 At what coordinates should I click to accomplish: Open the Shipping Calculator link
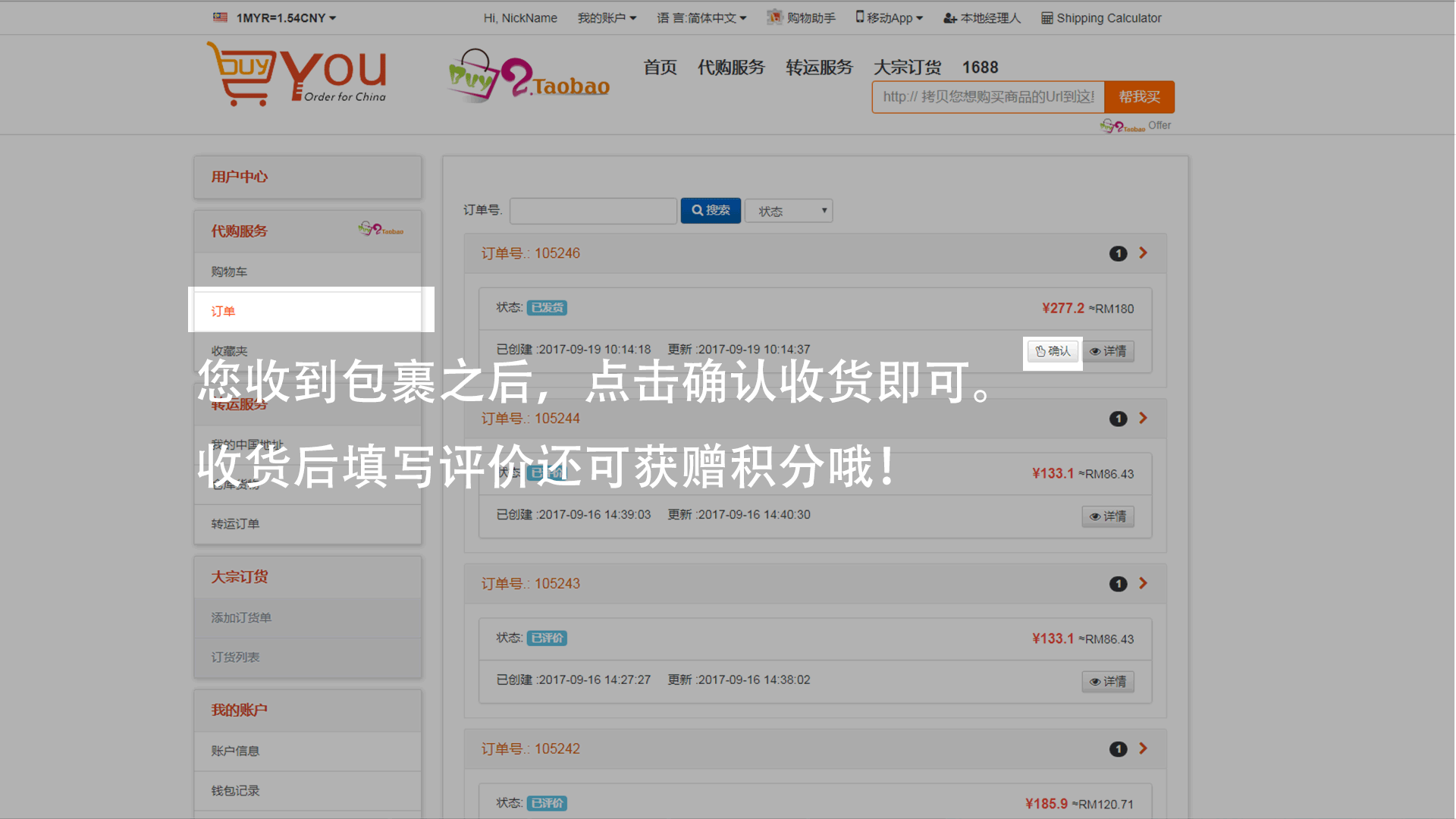[x=1100, y=18]
